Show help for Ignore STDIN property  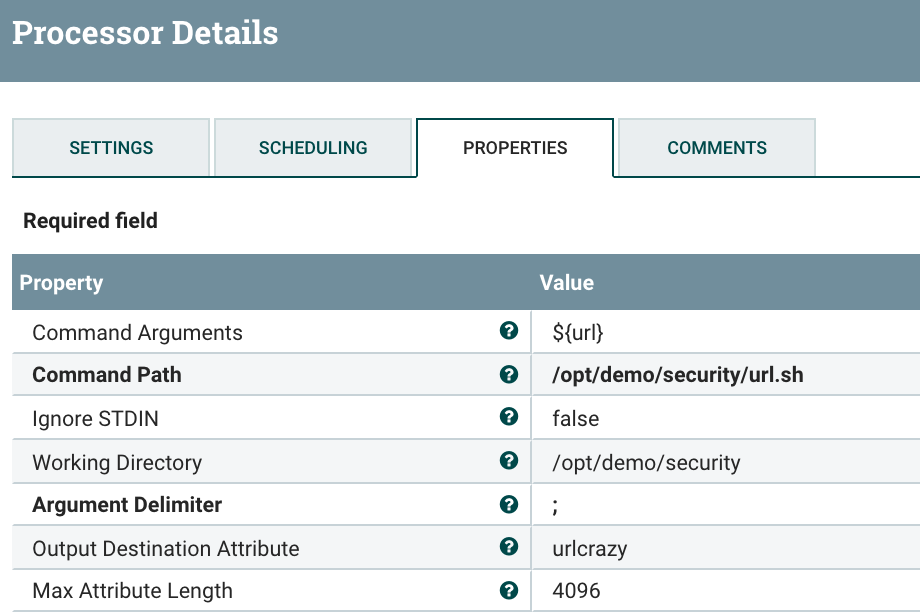tap(509, 418)
